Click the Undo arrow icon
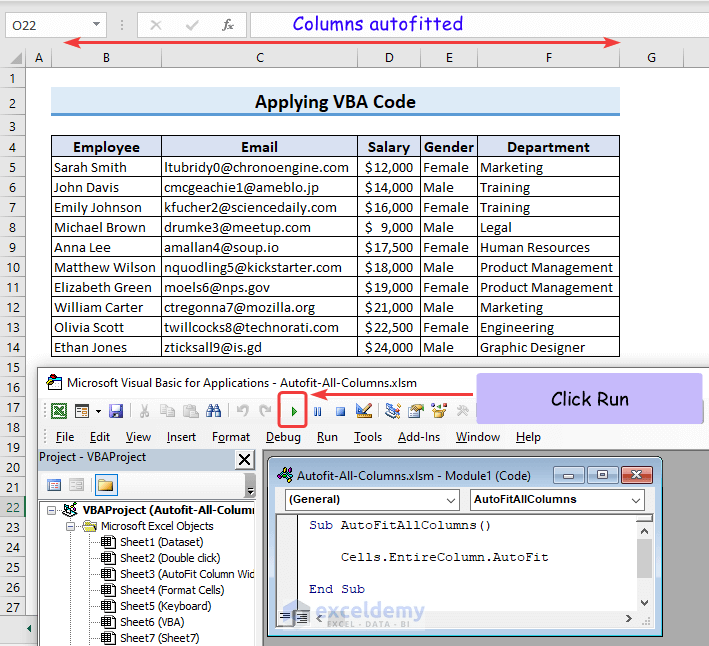The height and width of the screenshot is (646, 709). click(243, 411)
